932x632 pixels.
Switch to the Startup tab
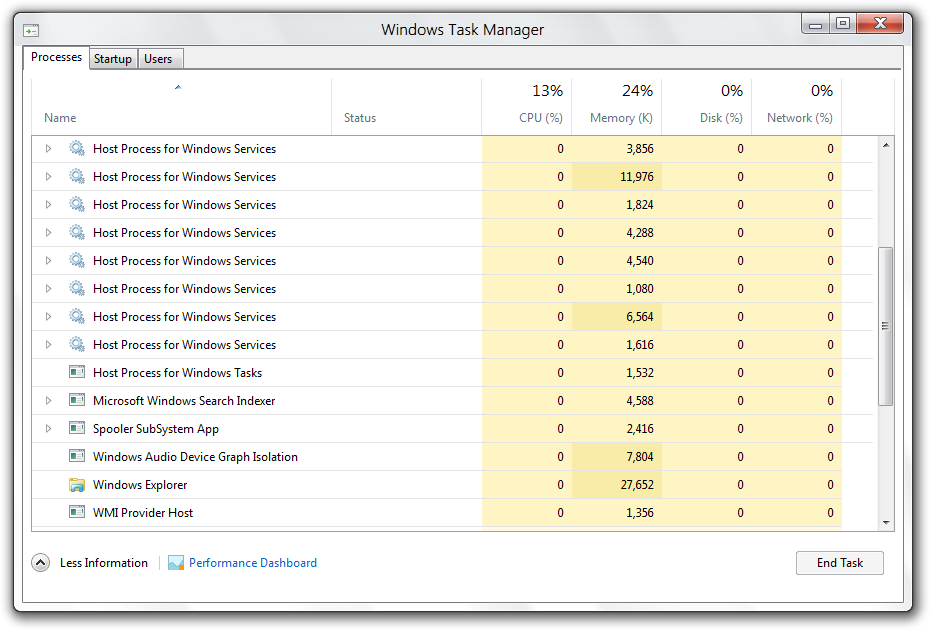point(112,59)
